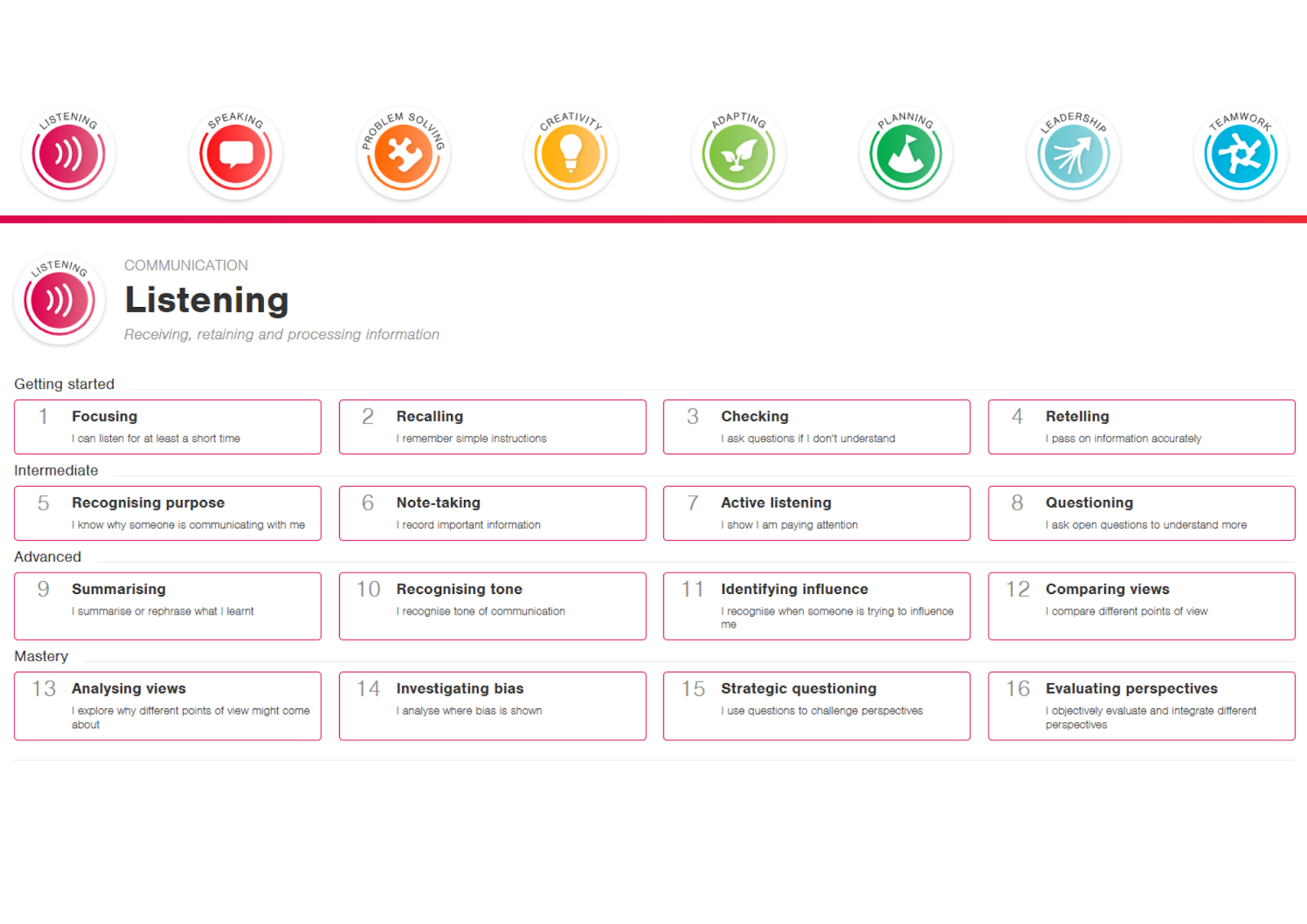Click step 11 Identifying influence card
1307x924 pixels.
pos(817,606)
